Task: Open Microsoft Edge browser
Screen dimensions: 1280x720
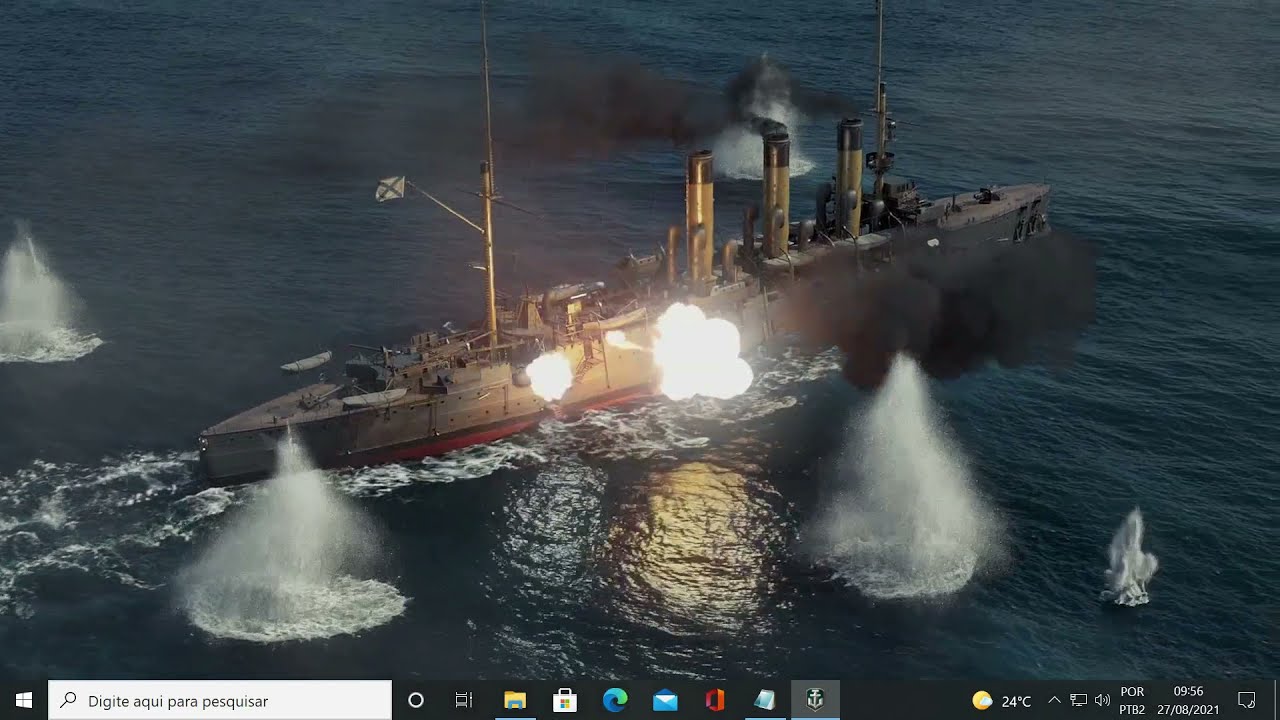Action: (615, 700)
